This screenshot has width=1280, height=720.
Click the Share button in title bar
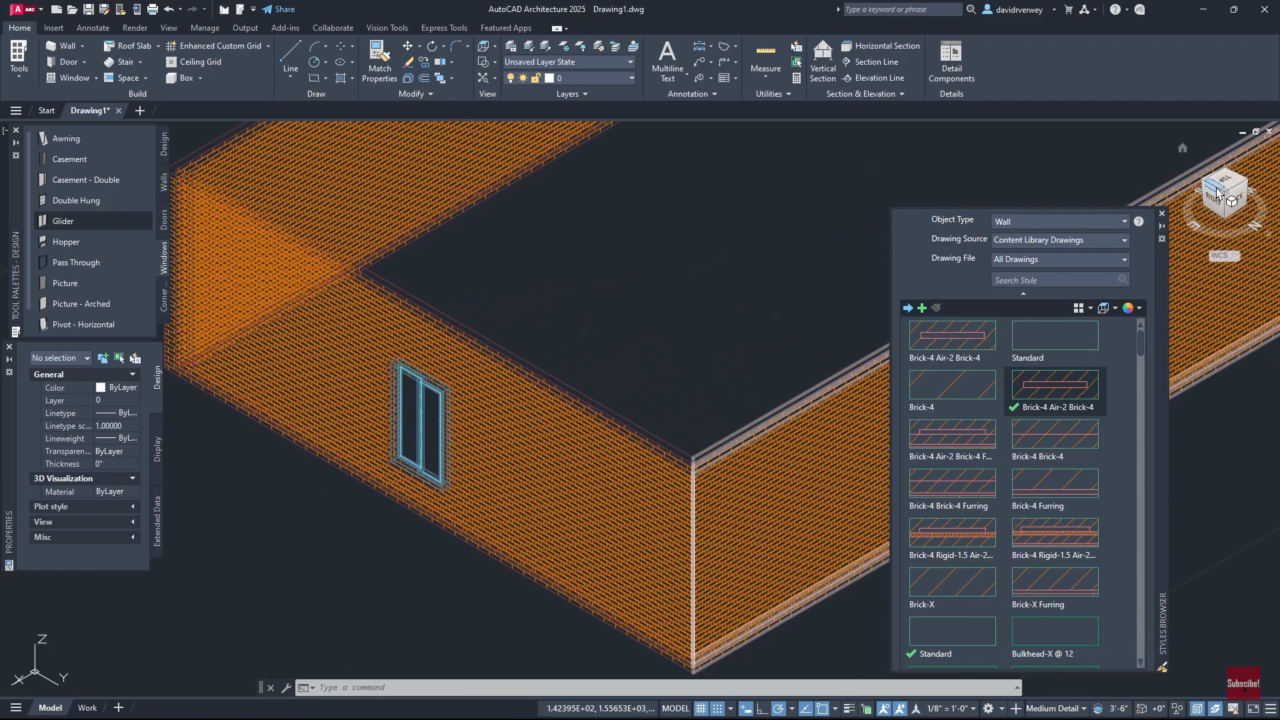click(x=279, y=9)
